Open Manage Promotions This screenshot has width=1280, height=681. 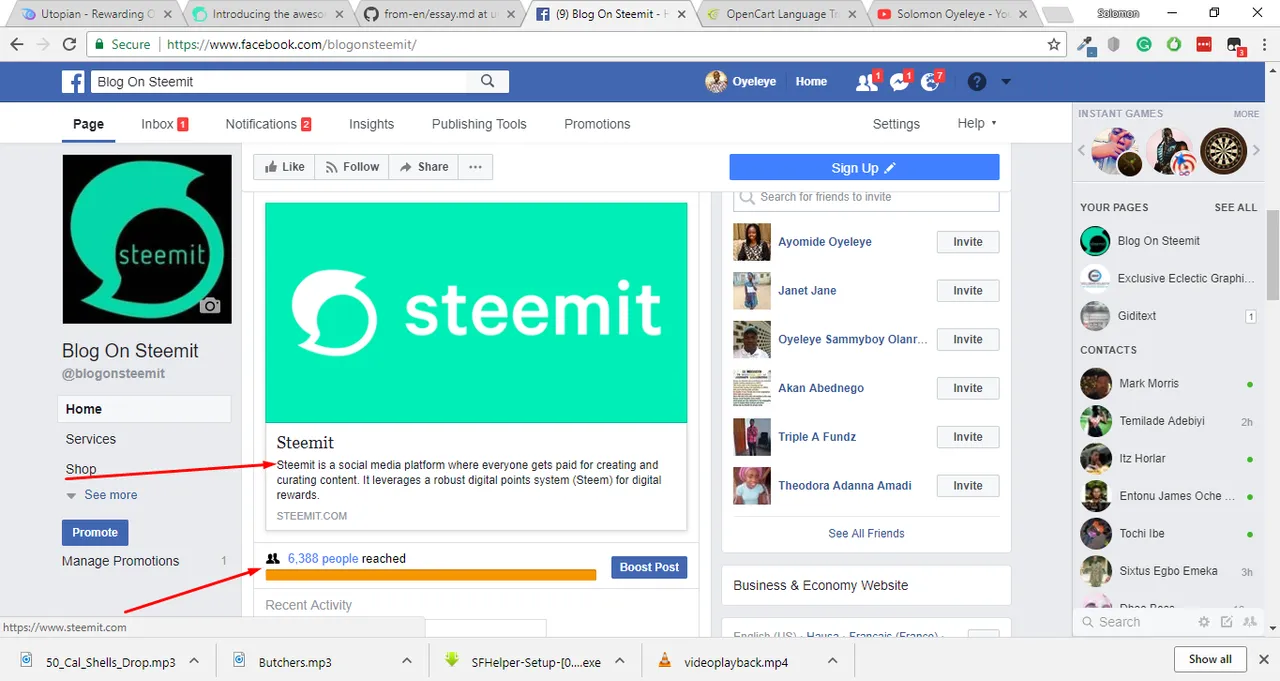121,561
